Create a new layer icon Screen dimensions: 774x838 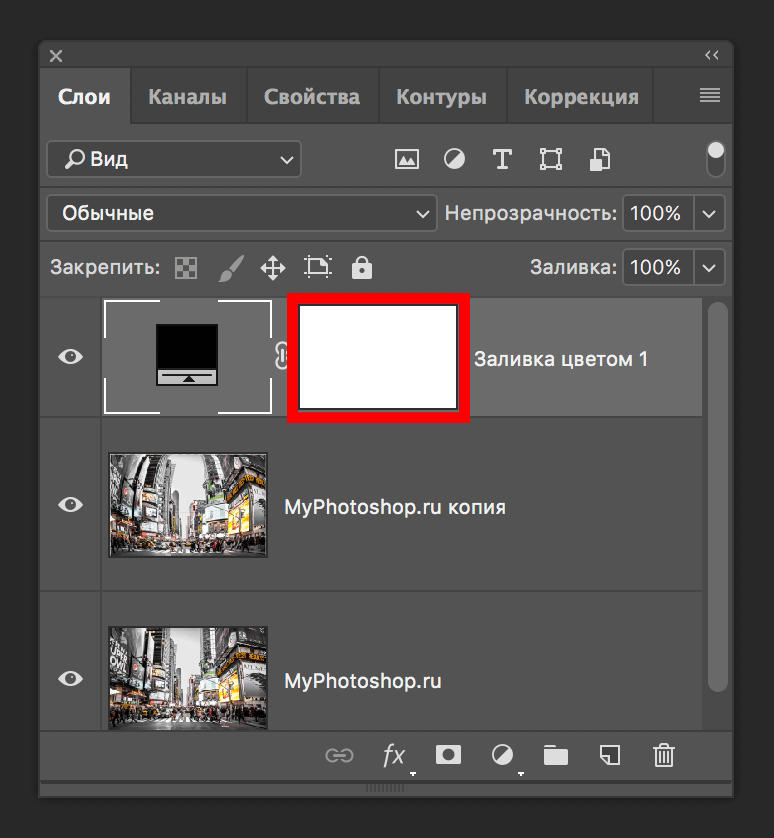[x=610, y=755]
